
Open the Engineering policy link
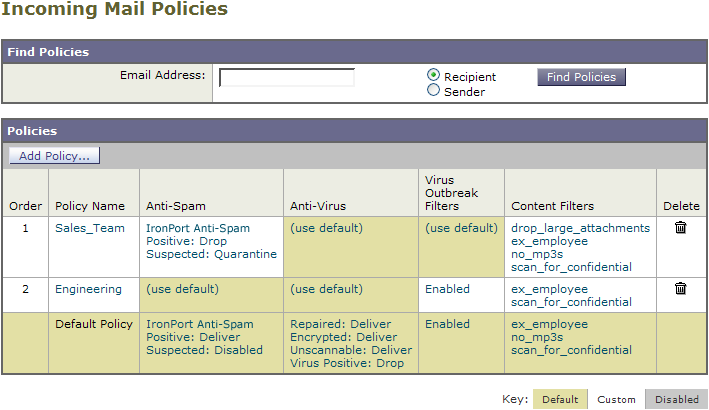89,289
